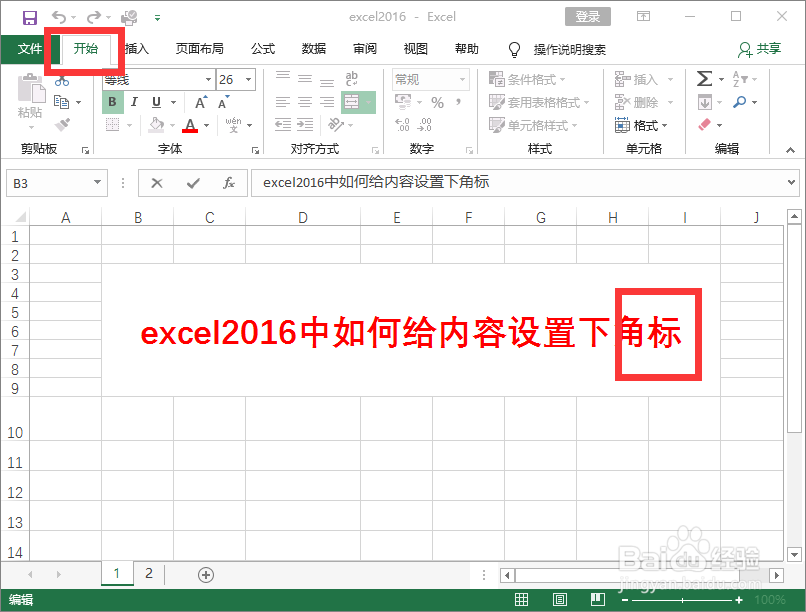
Task: Click Wrap Text icon
Action: click(352, 79)
